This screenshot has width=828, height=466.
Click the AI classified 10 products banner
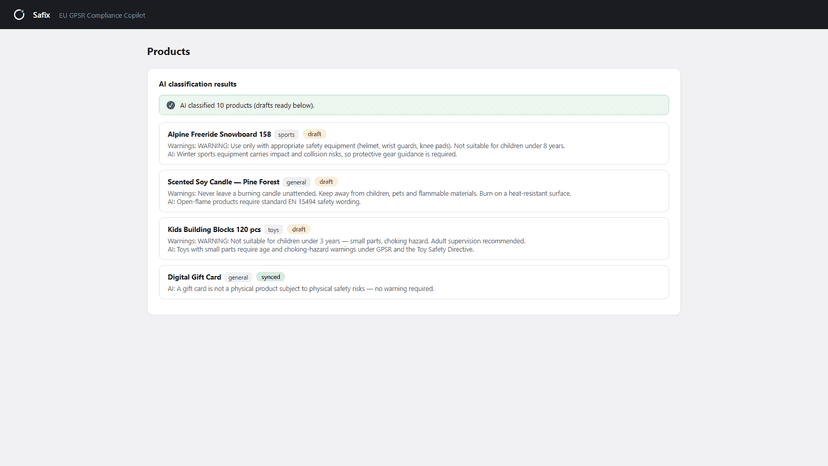(x=414, y=105)
